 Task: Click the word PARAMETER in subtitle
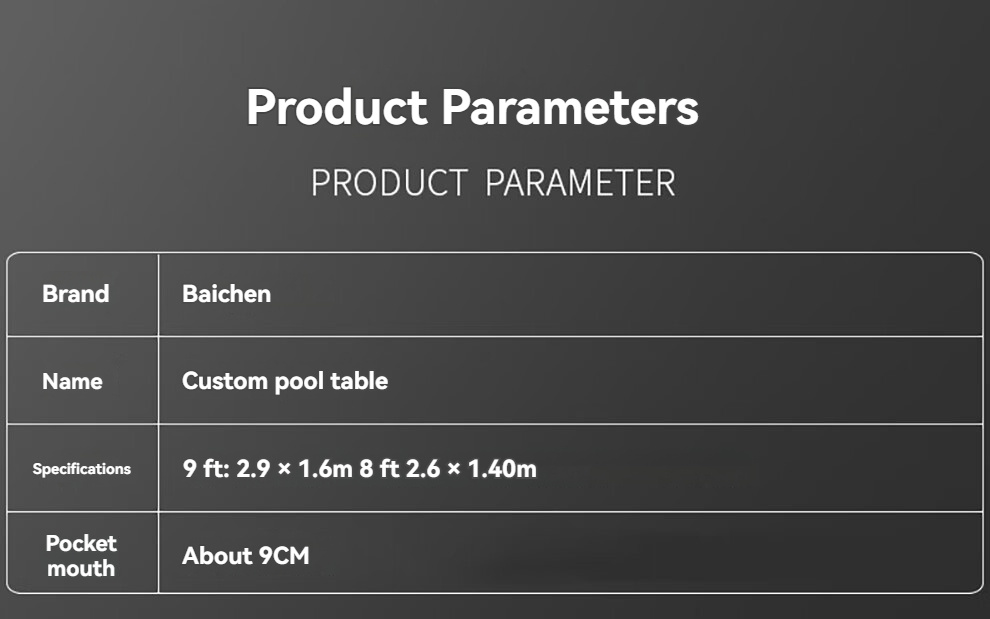[x=580, y=183]
